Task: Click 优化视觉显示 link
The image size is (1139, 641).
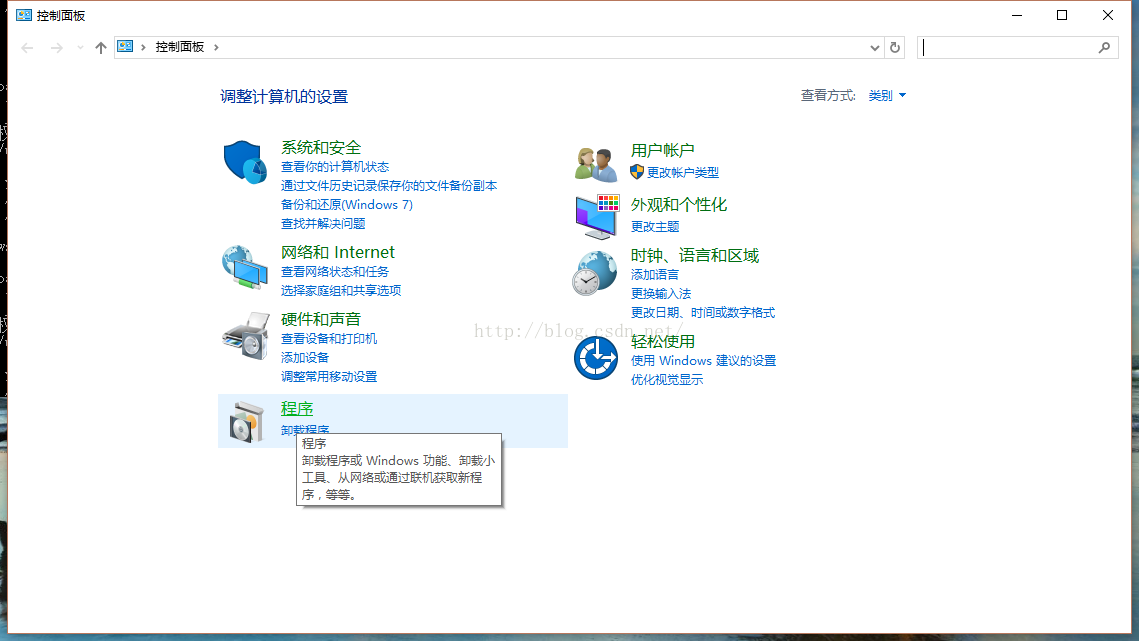Action: [x=667, y=379]
